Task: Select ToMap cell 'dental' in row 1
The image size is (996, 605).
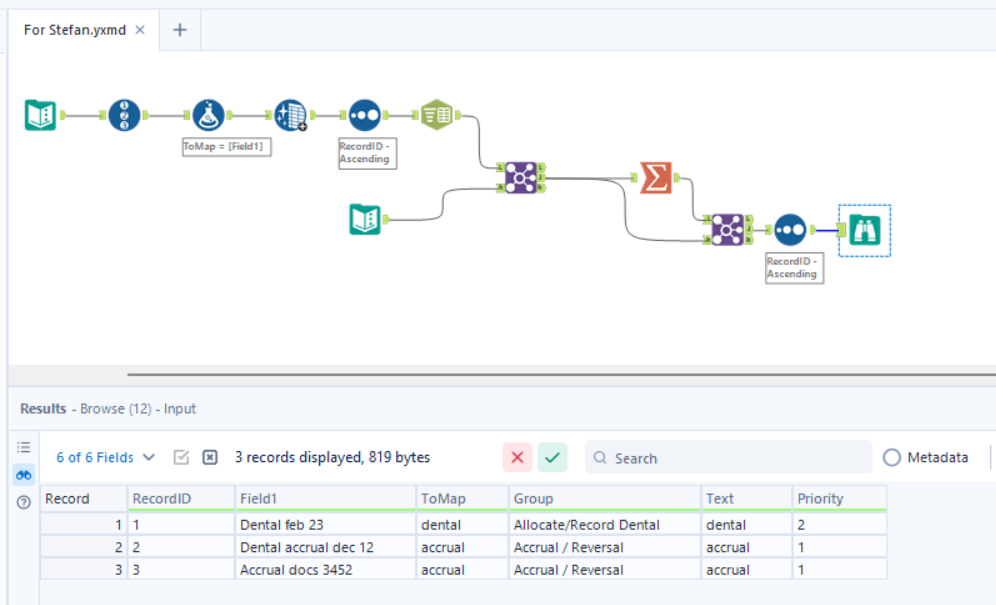Action: 462,524
